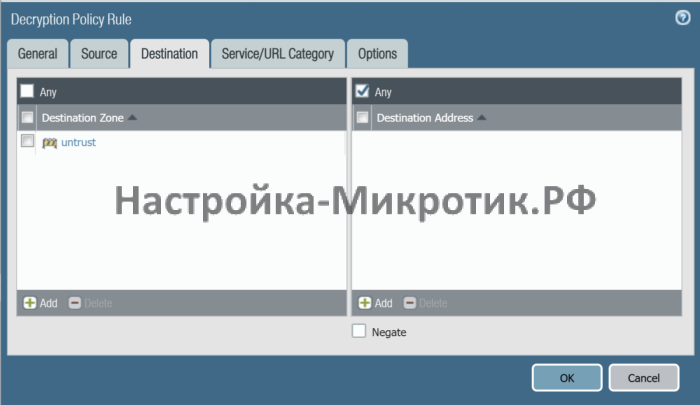Viewport: 700px width, 405px height.
Task: Delete the selected Destination Zone
Action: click(x=90, y=303)
